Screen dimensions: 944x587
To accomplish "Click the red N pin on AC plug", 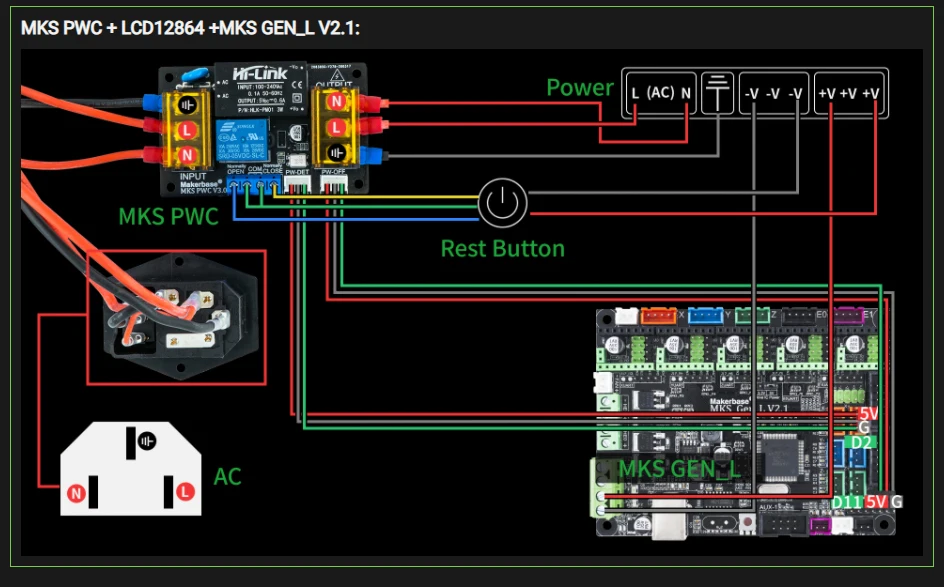I will [x=75, y=494].
